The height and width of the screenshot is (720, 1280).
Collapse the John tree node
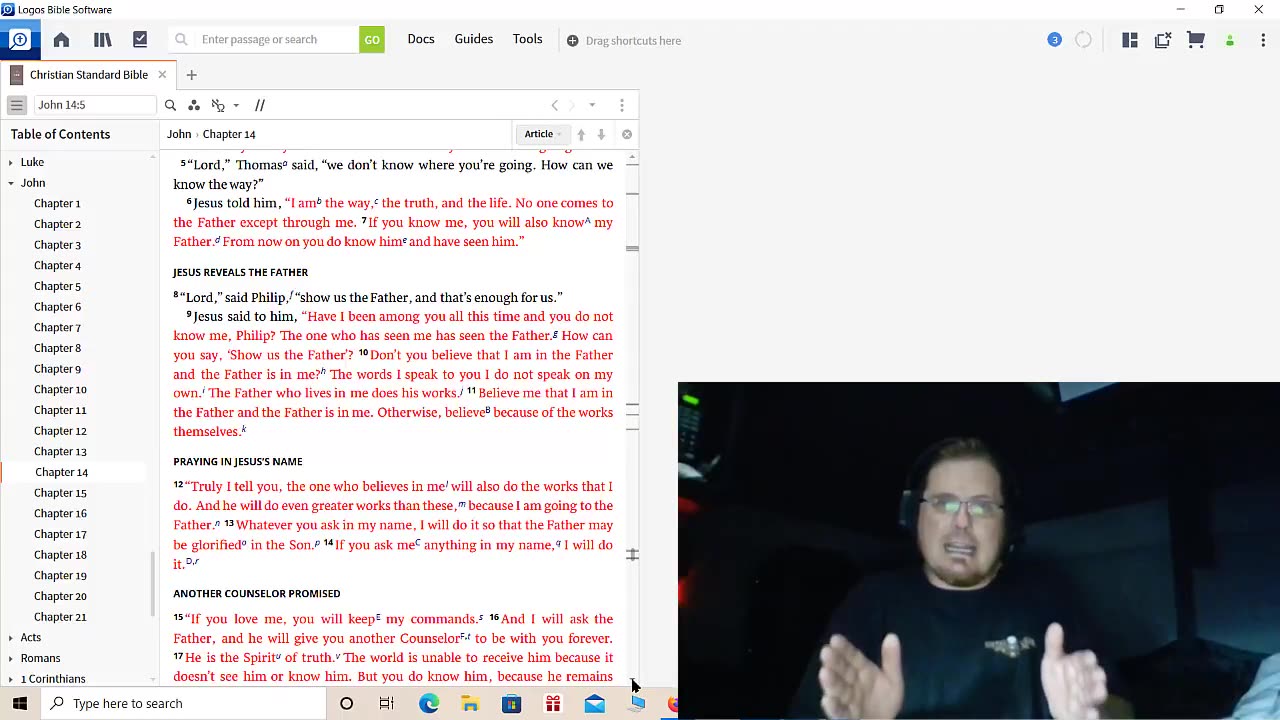coord(11,183)
